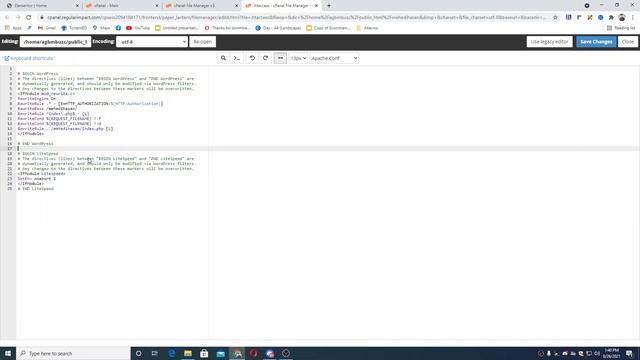Click the '# END WordPress' line
Screen dimensions: 640x360
tap(36, 144)
